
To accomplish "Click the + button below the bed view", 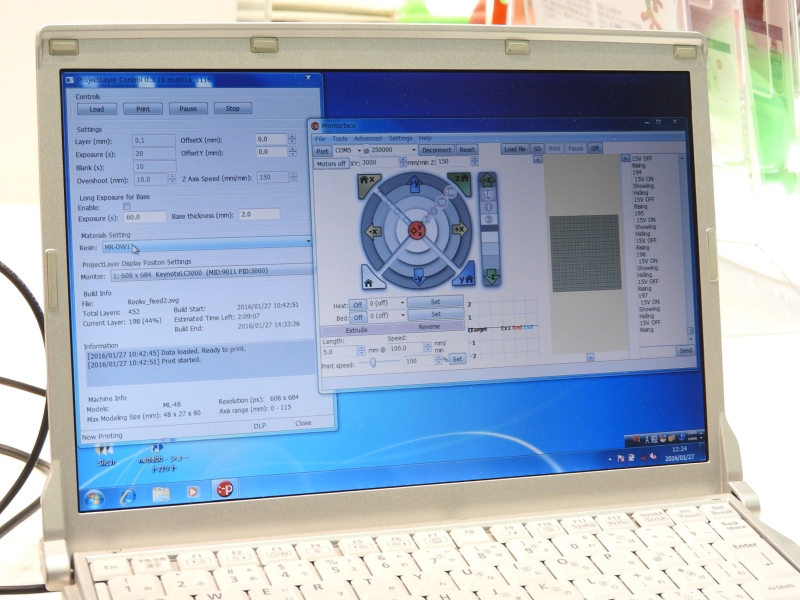I will point(590,357).
